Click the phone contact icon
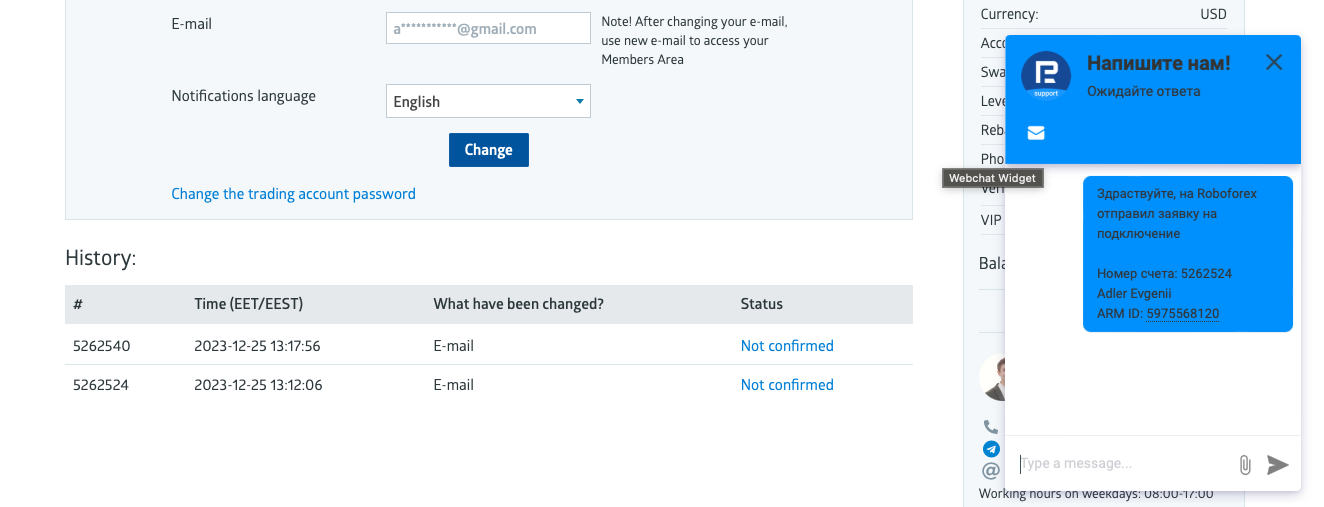This screenshot has width=1324, height=507. pyautogui.click(x=991, y=427)
